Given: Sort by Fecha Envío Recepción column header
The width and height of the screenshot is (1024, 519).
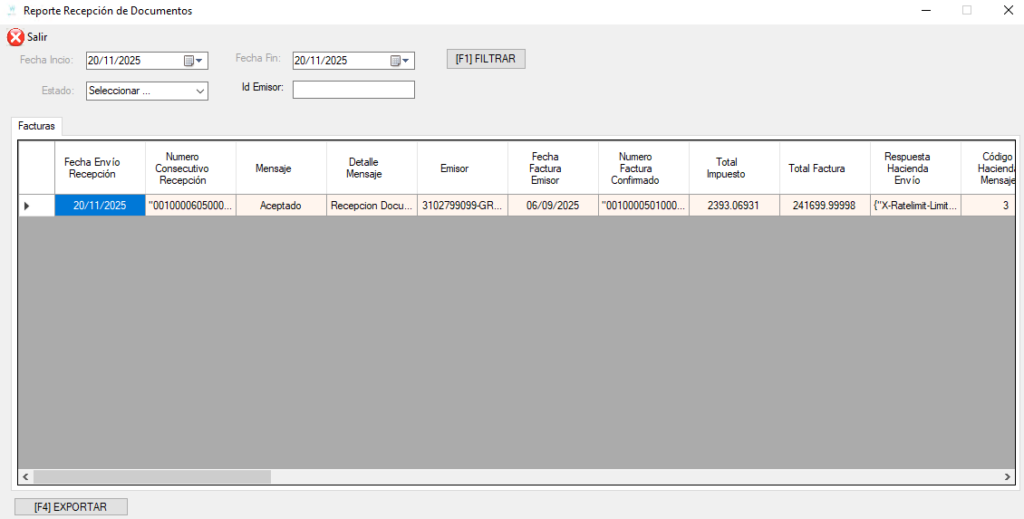Looking at the screenshot, I should [99, 168].
